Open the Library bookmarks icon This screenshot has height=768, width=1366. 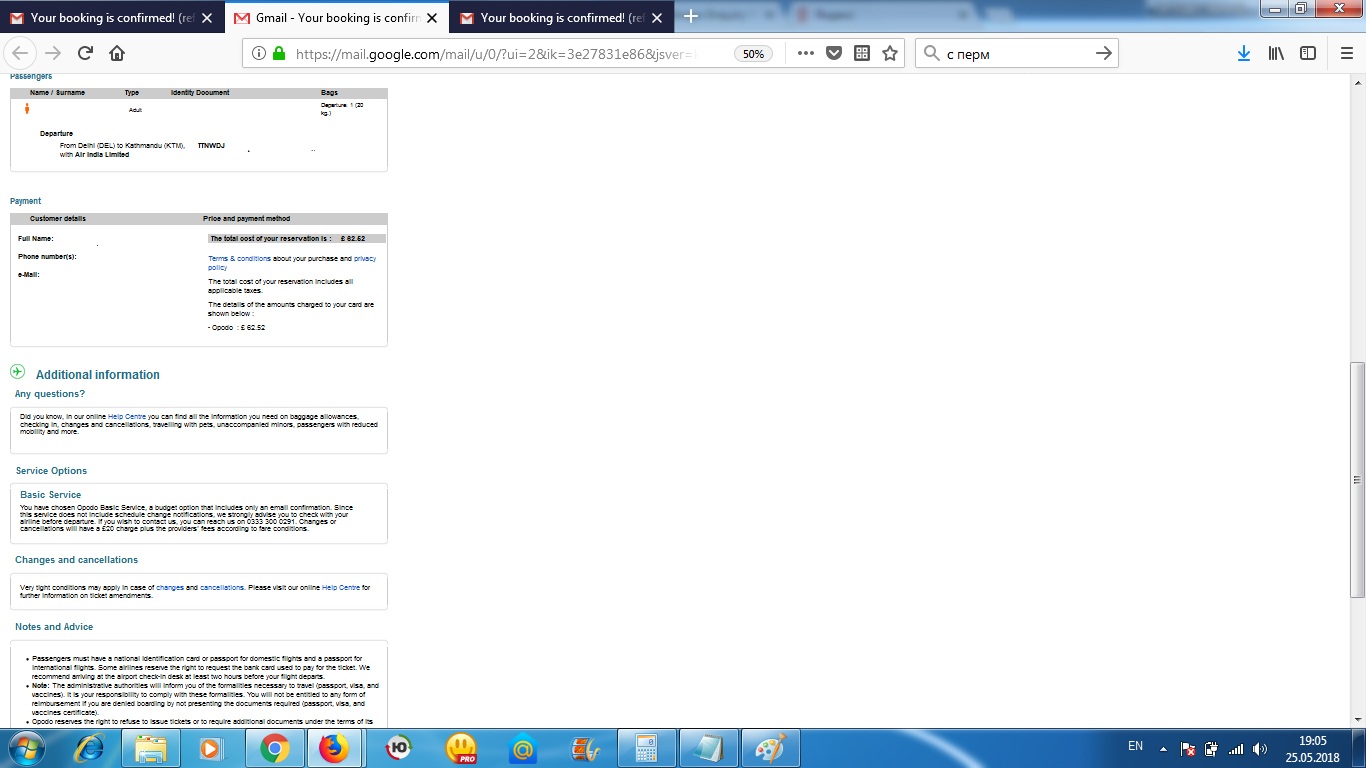tap(1276, 54)
